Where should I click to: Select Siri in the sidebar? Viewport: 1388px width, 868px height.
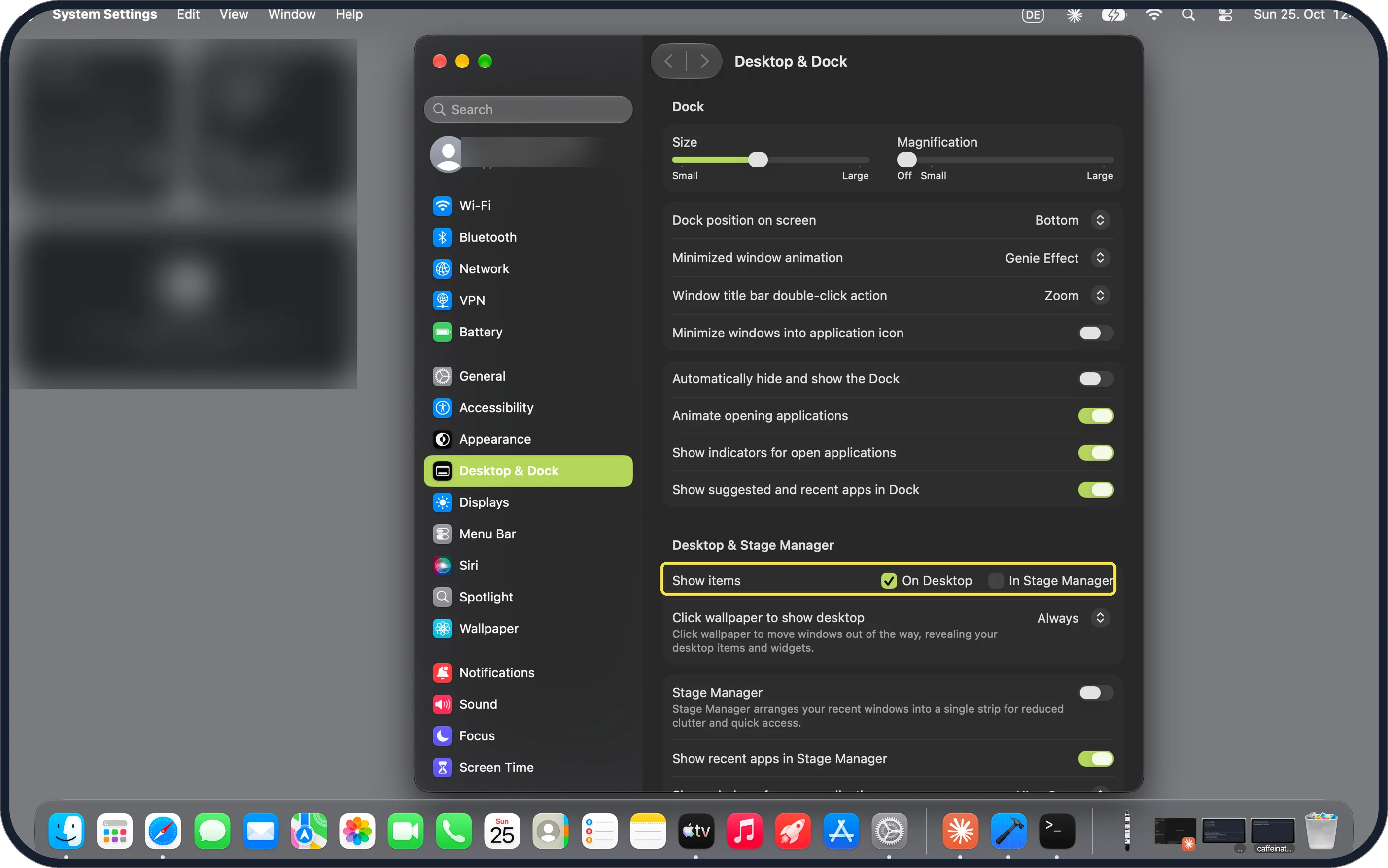coord(528,566)
